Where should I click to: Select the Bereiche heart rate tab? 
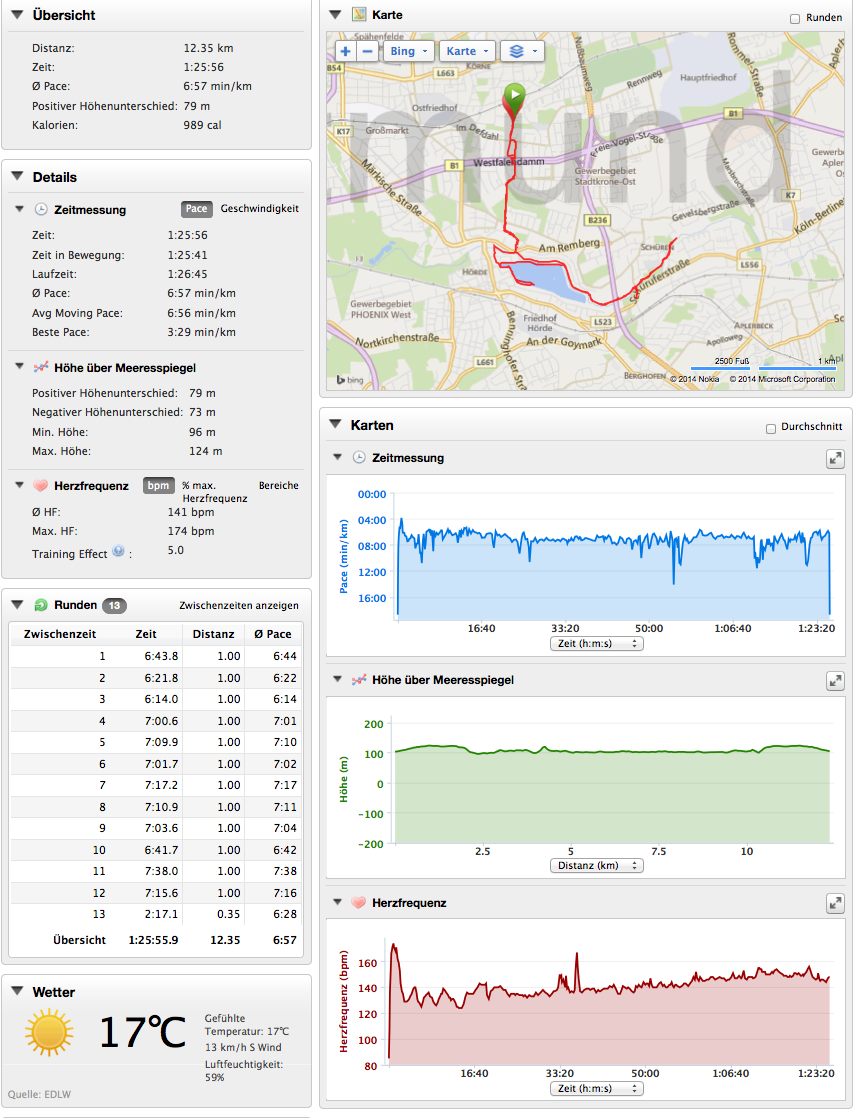point(278,485)
